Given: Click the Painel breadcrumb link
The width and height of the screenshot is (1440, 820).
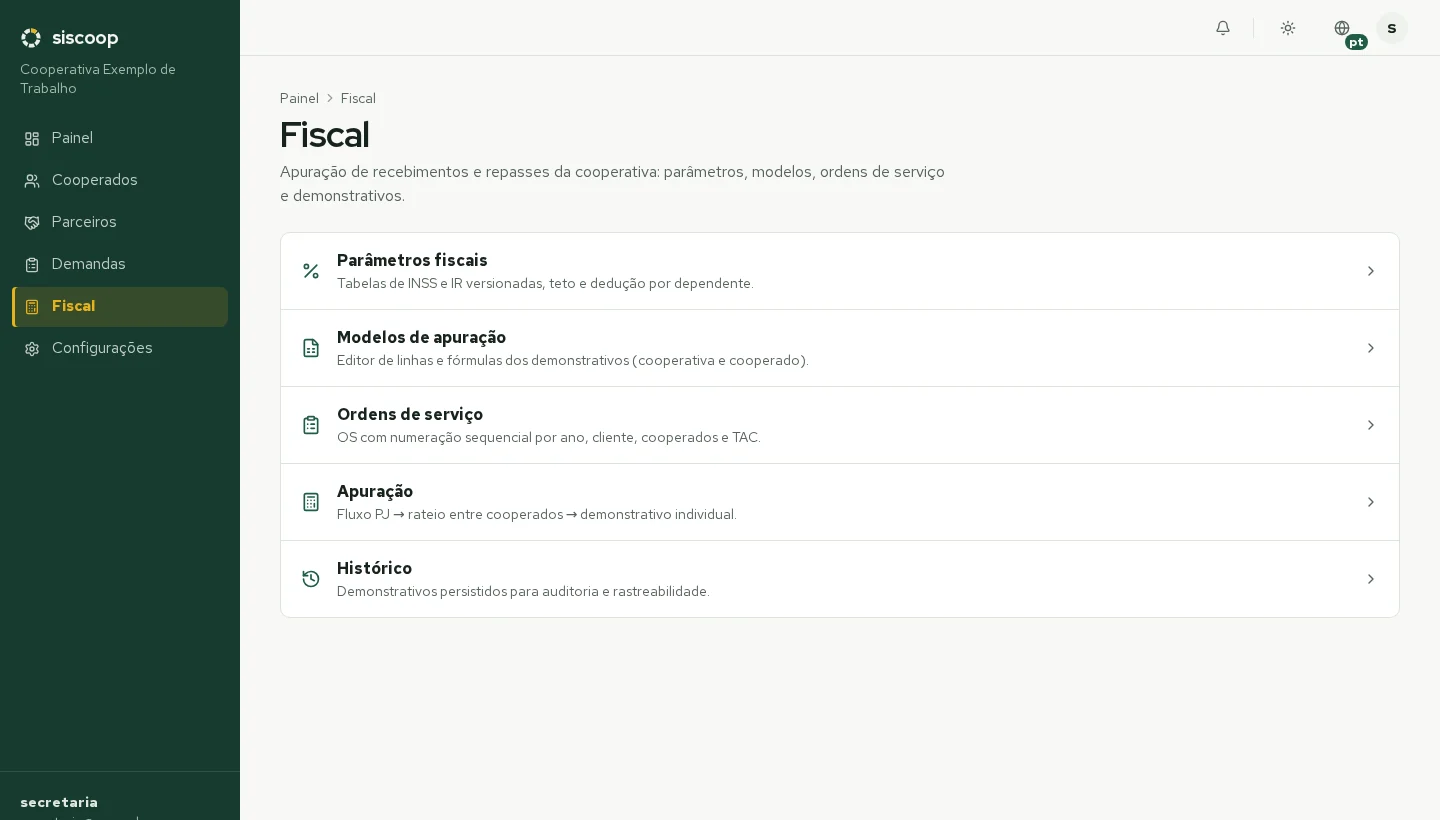Looking at the screenshot, I should (x=299, y=98).
